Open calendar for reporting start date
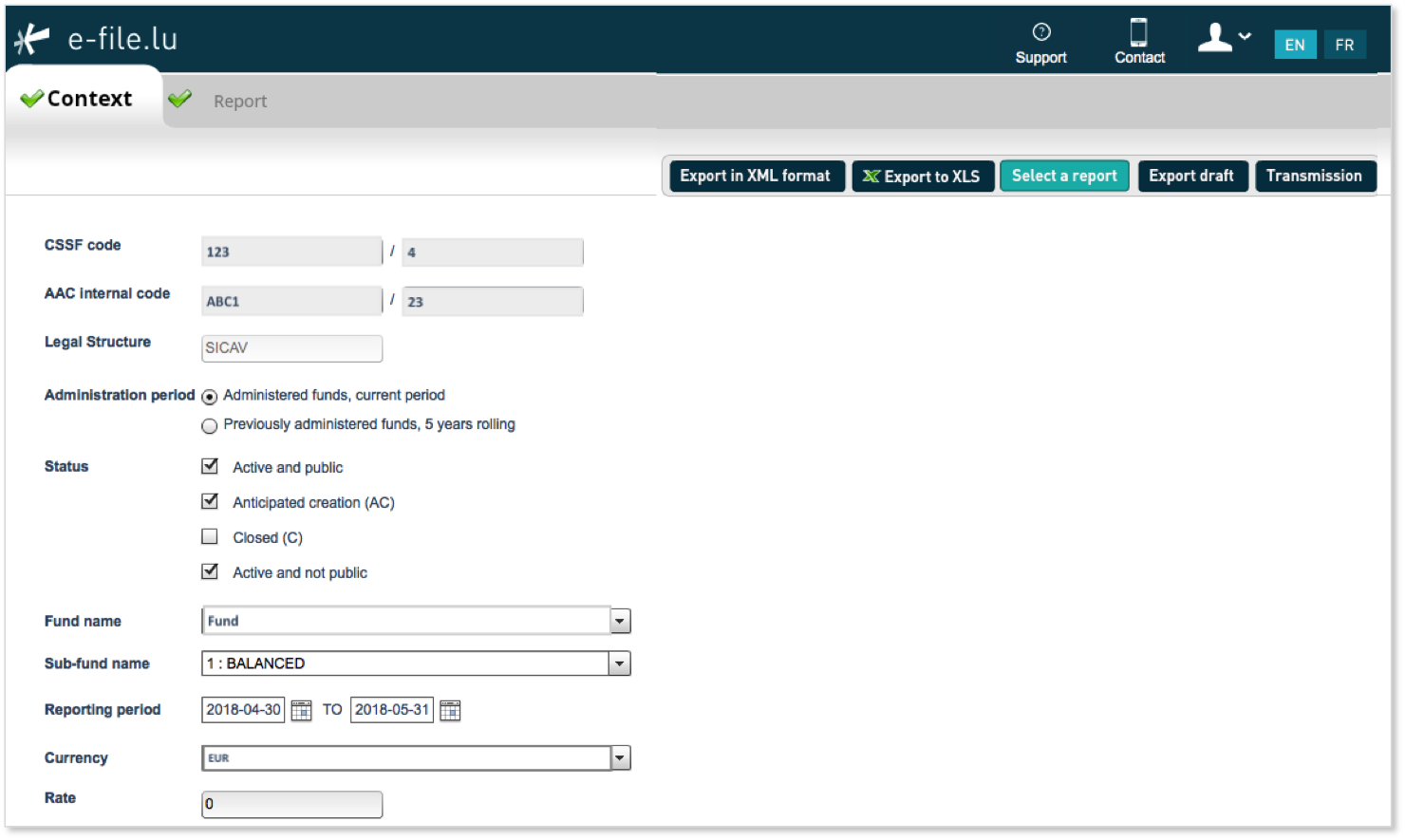This screenshot has width=1405, height=840. tap(301, 710)
